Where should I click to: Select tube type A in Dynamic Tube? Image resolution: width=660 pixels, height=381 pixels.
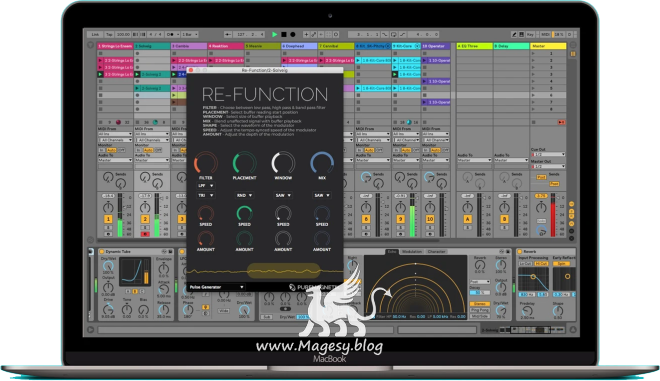[128, 291]
